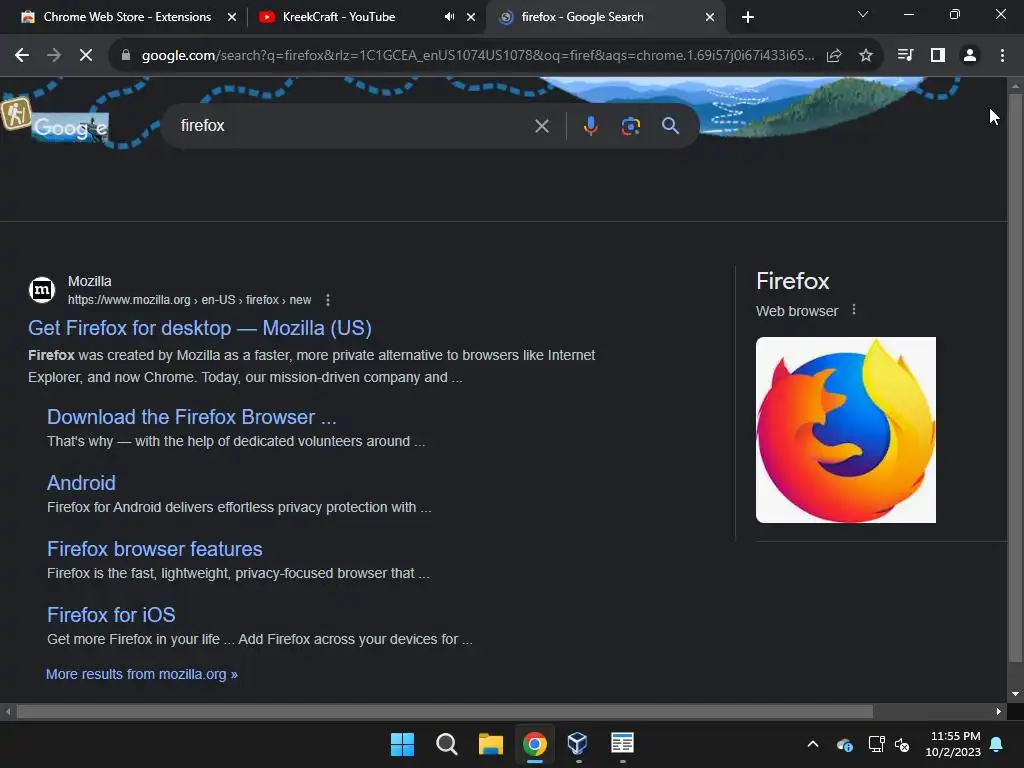
Task: Click the horizontal scrollbar thumb
Action: (445, 711)
